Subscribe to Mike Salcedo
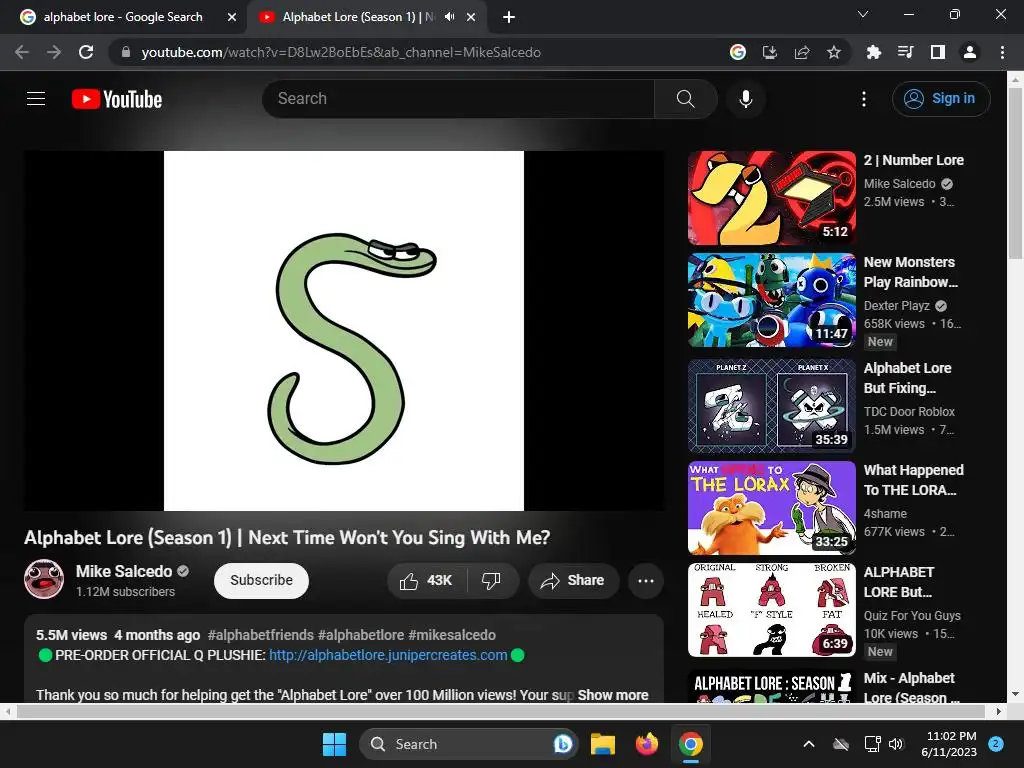 click(261, 581)
